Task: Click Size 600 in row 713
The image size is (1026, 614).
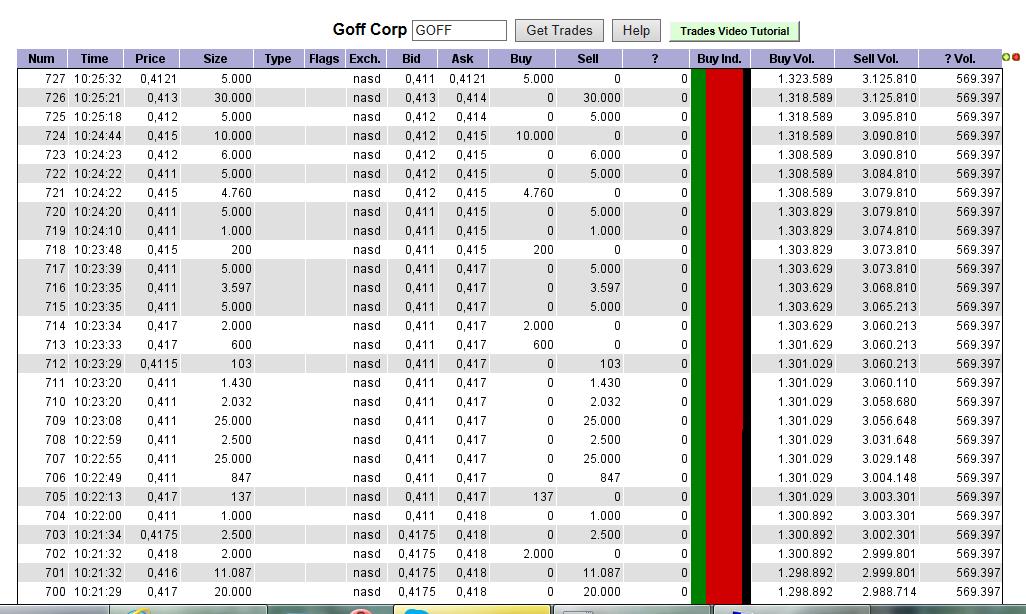Action: tap(241, 344)
